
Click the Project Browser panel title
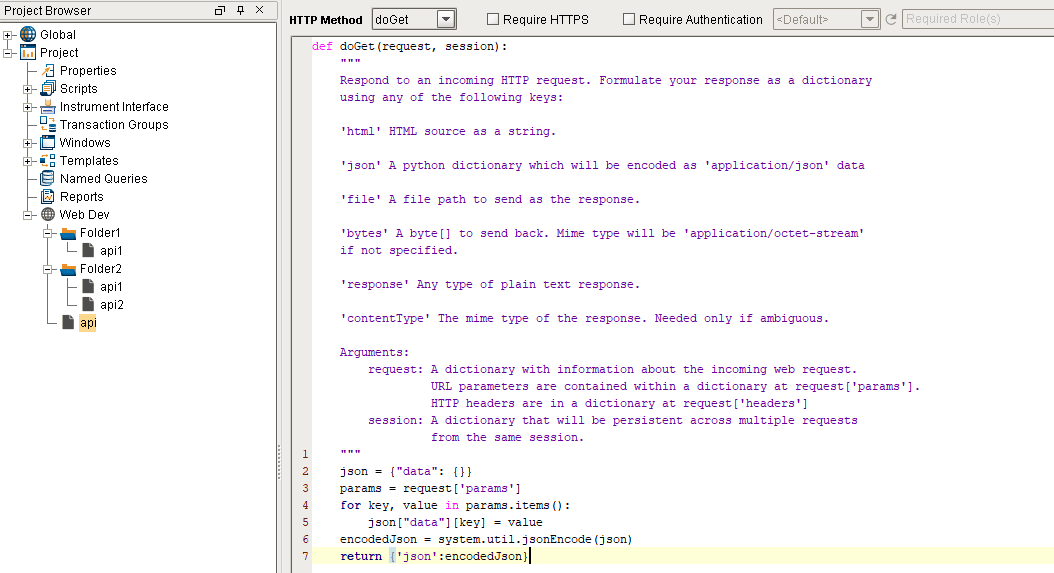(x=48, y=11)
